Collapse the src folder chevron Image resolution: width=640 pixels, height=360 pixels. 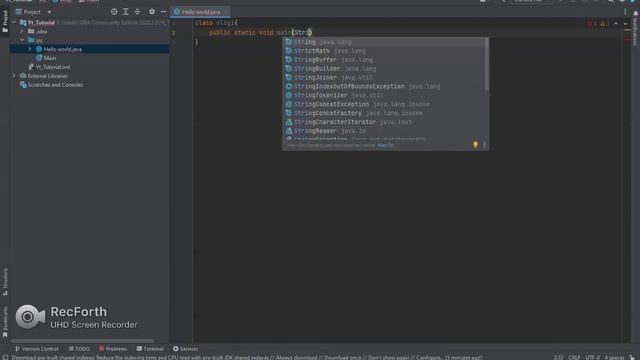coord(22,40)
